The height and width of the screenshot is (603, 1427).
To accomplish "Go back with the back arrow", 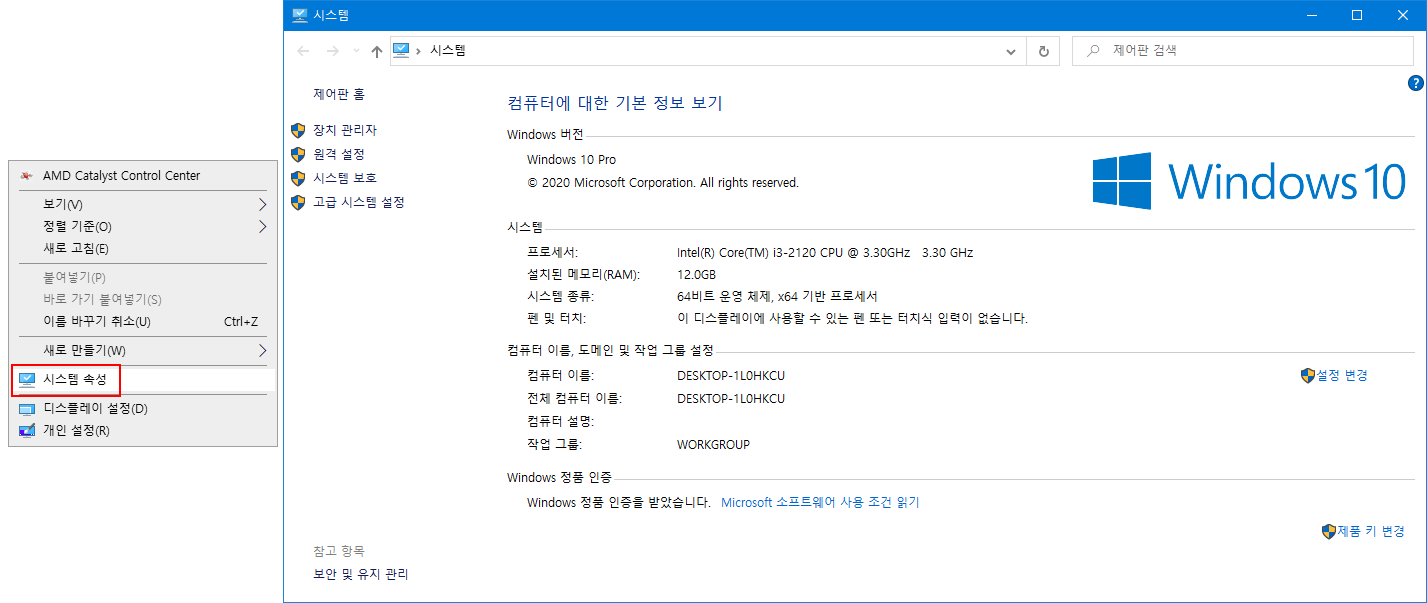I will [x=304, y=51].
